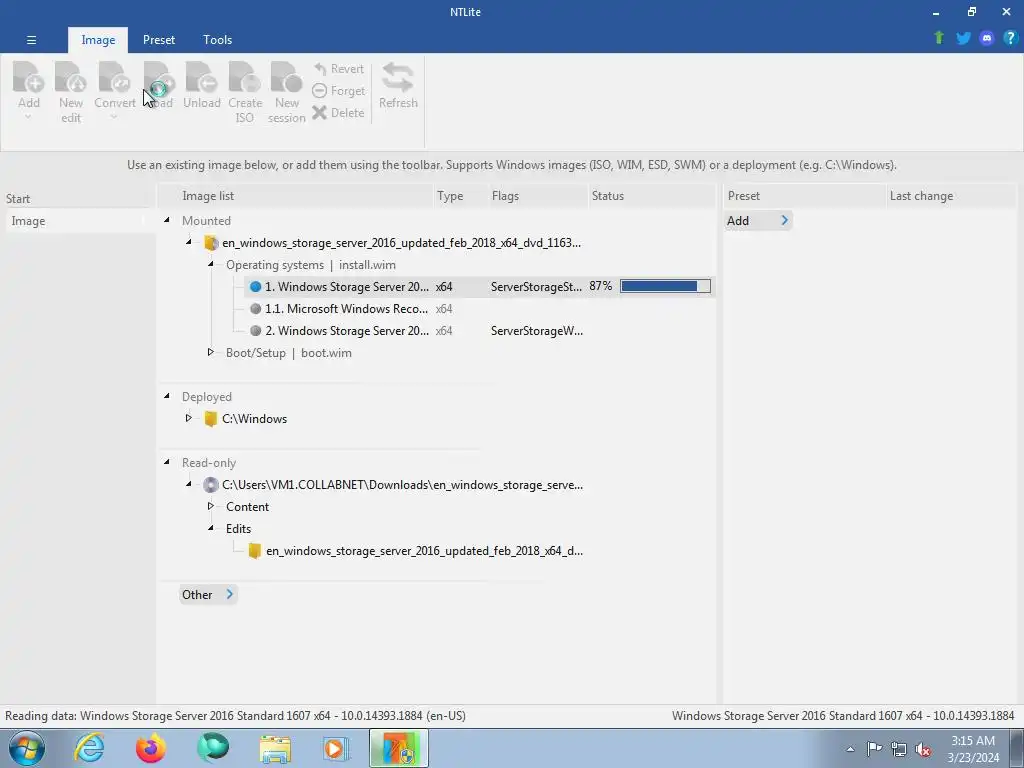Click the taskbar clock showing 3:15 AM
Screen dimensions: 1024x768
[973, 748]
